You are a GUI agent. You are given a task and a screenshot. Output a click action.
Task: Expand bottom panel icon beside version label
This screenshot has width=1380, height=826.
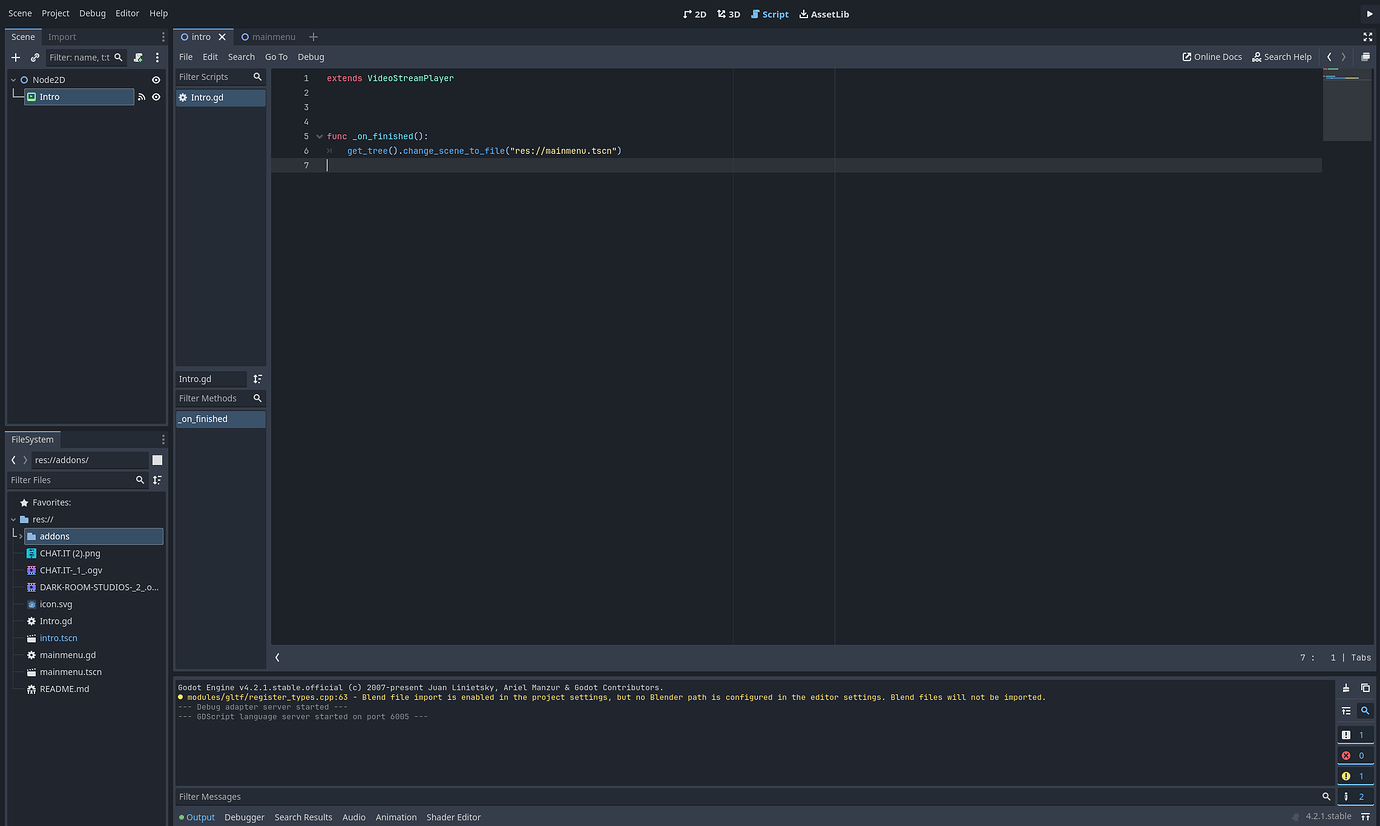click(1365, 817)
